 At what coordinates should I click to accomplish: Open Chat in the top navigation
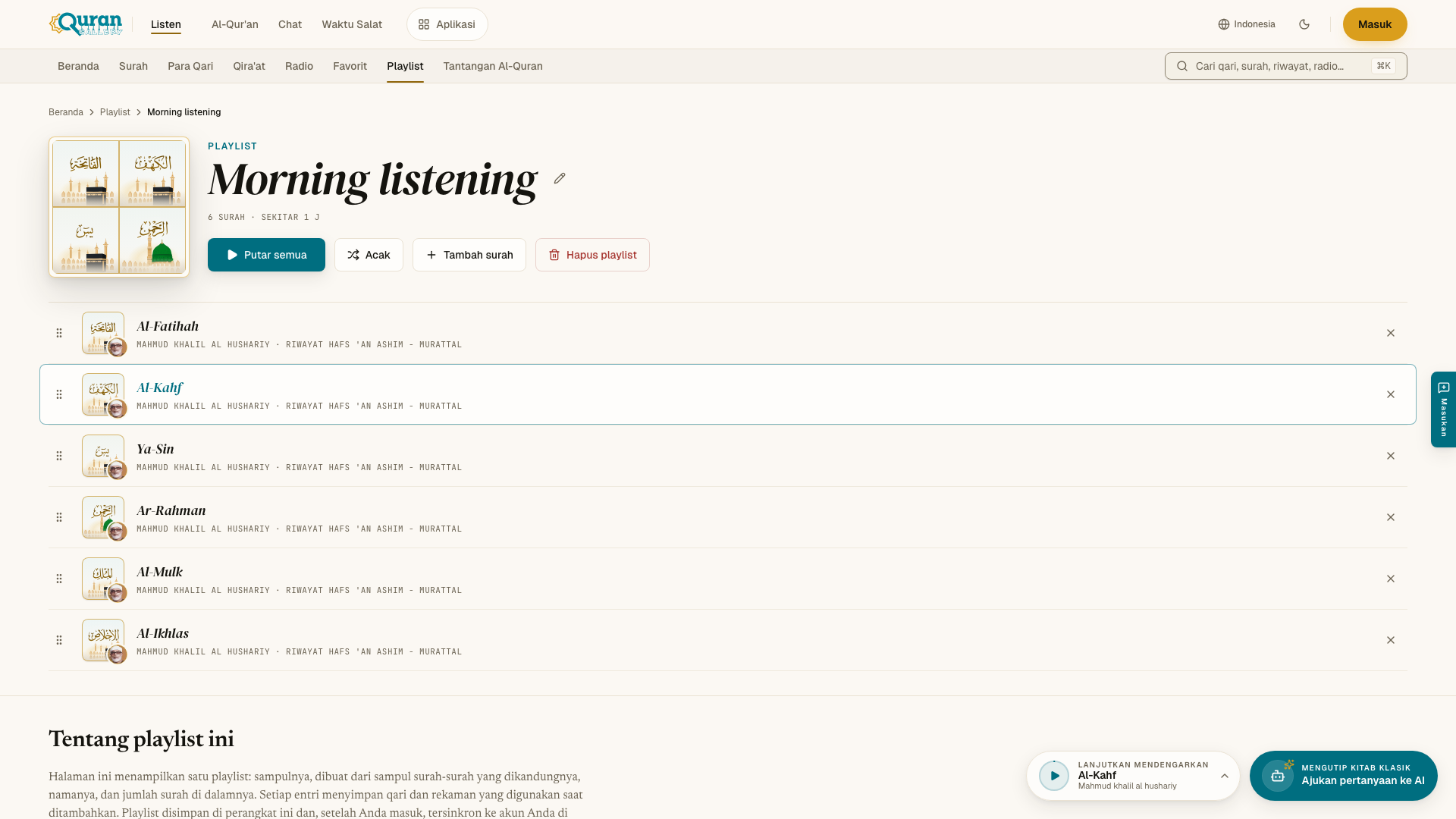tap(290, 24)
